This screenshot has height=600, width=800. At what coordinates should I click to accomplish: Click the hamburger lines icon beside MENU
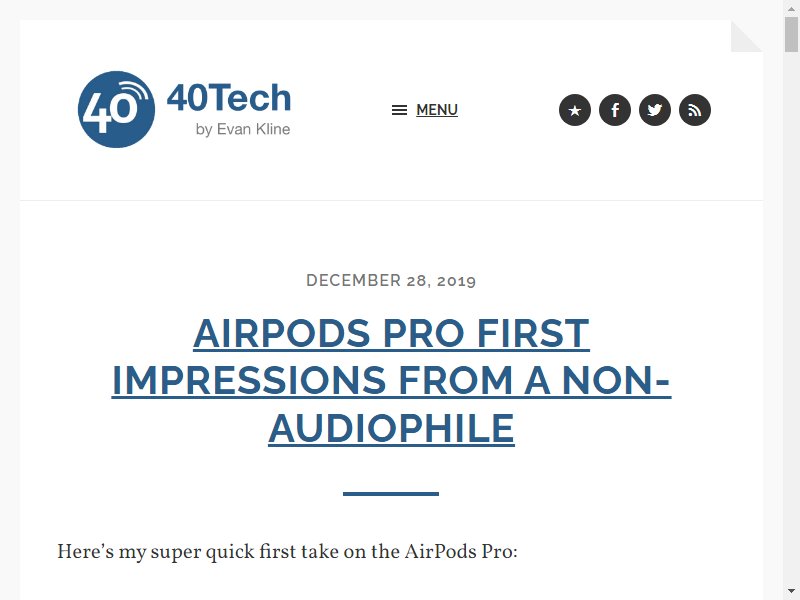pos(399,110)
